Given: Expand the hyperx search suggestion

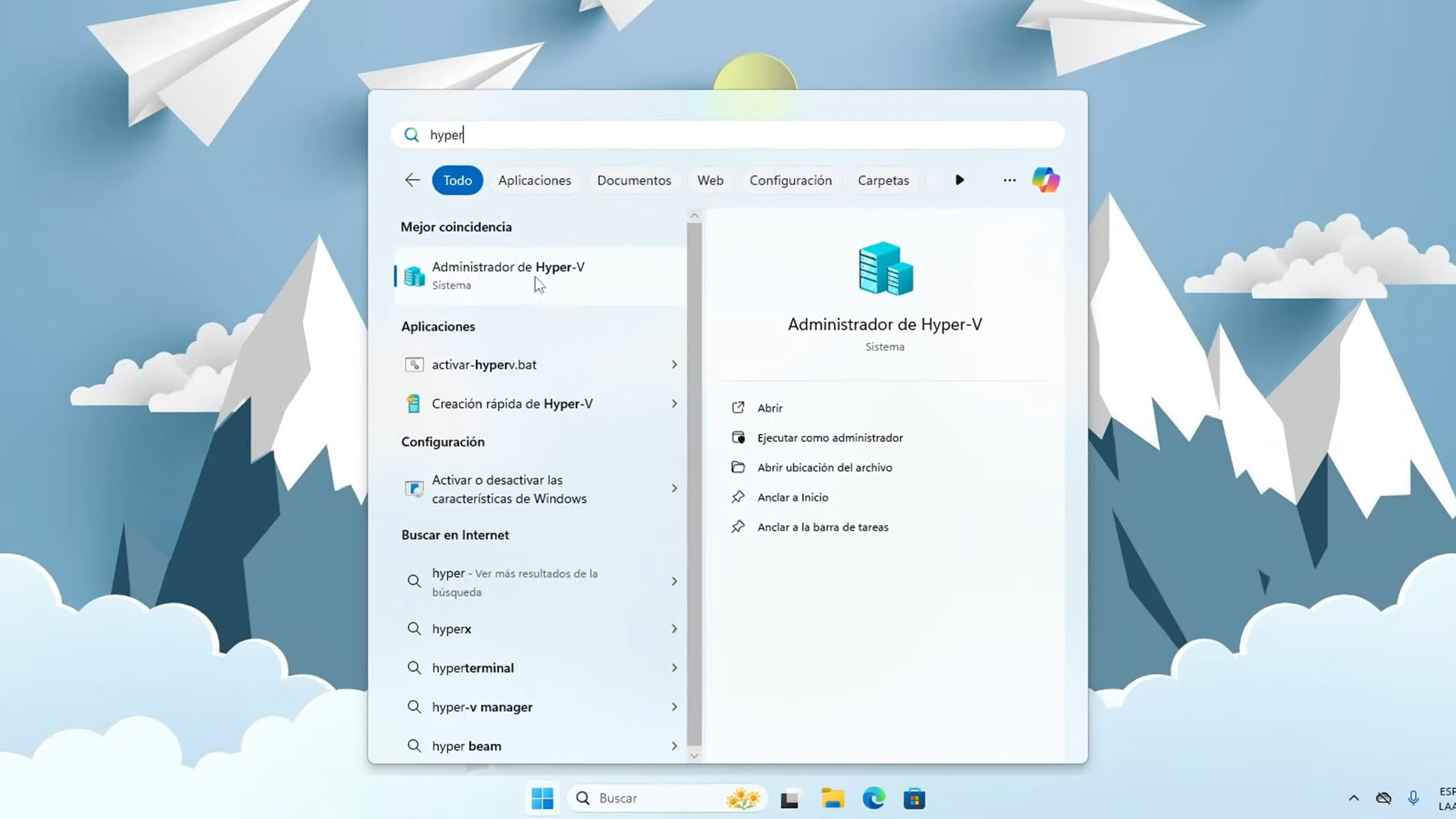Looking at the screenshot, I should click(673, 629).
